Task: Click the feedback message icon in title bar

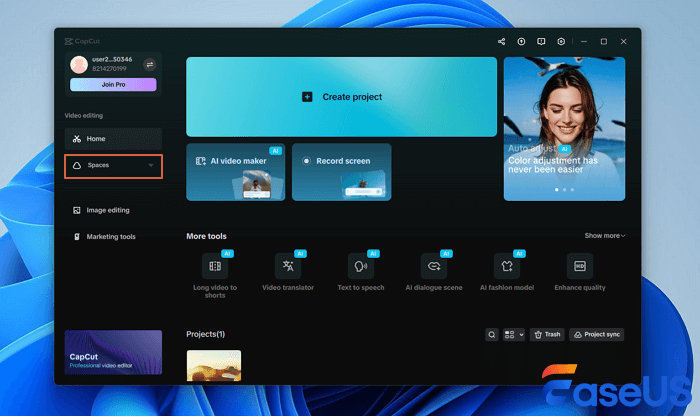Action: (541, 41)
